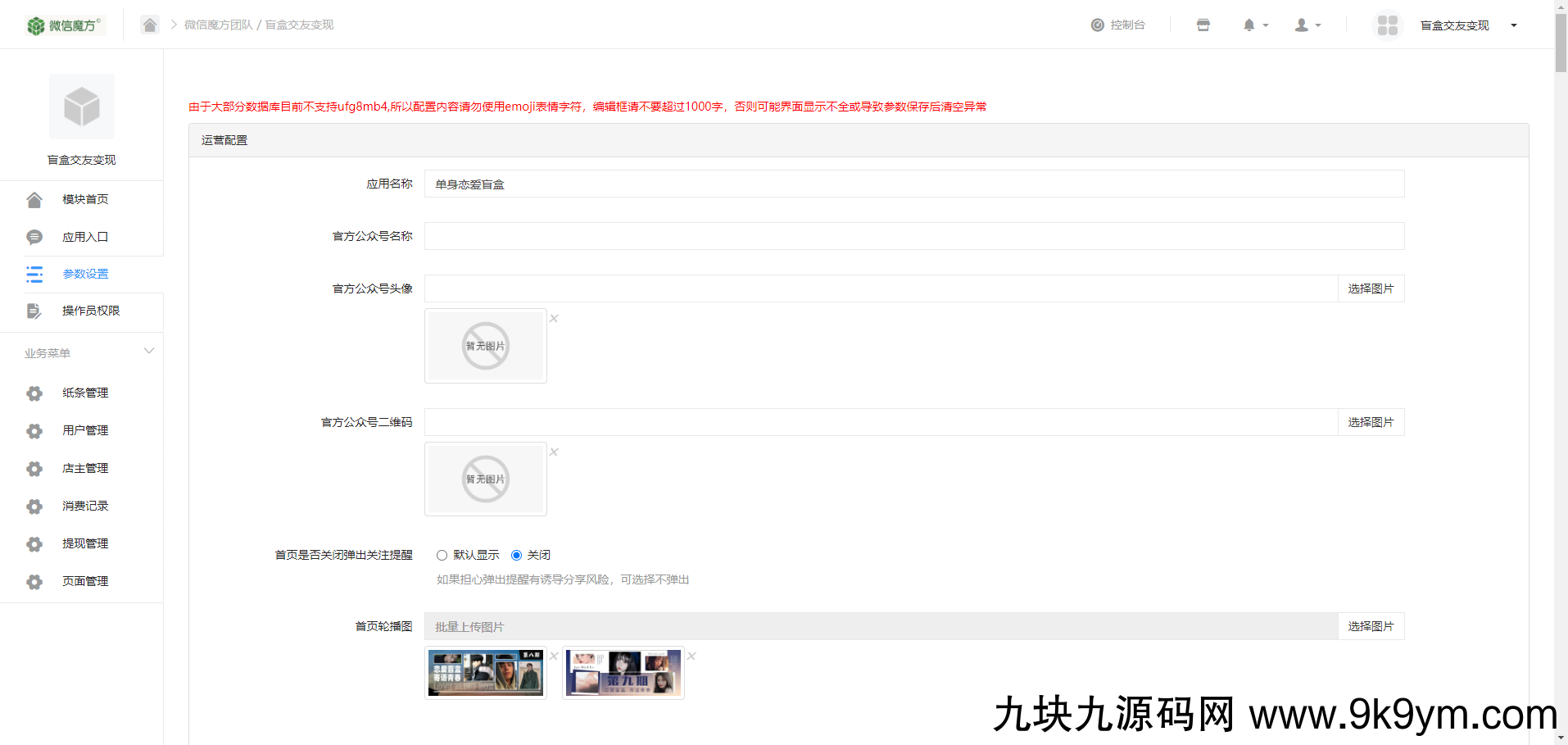Collapse the 业务菜单 section

[x=148, y=351]
